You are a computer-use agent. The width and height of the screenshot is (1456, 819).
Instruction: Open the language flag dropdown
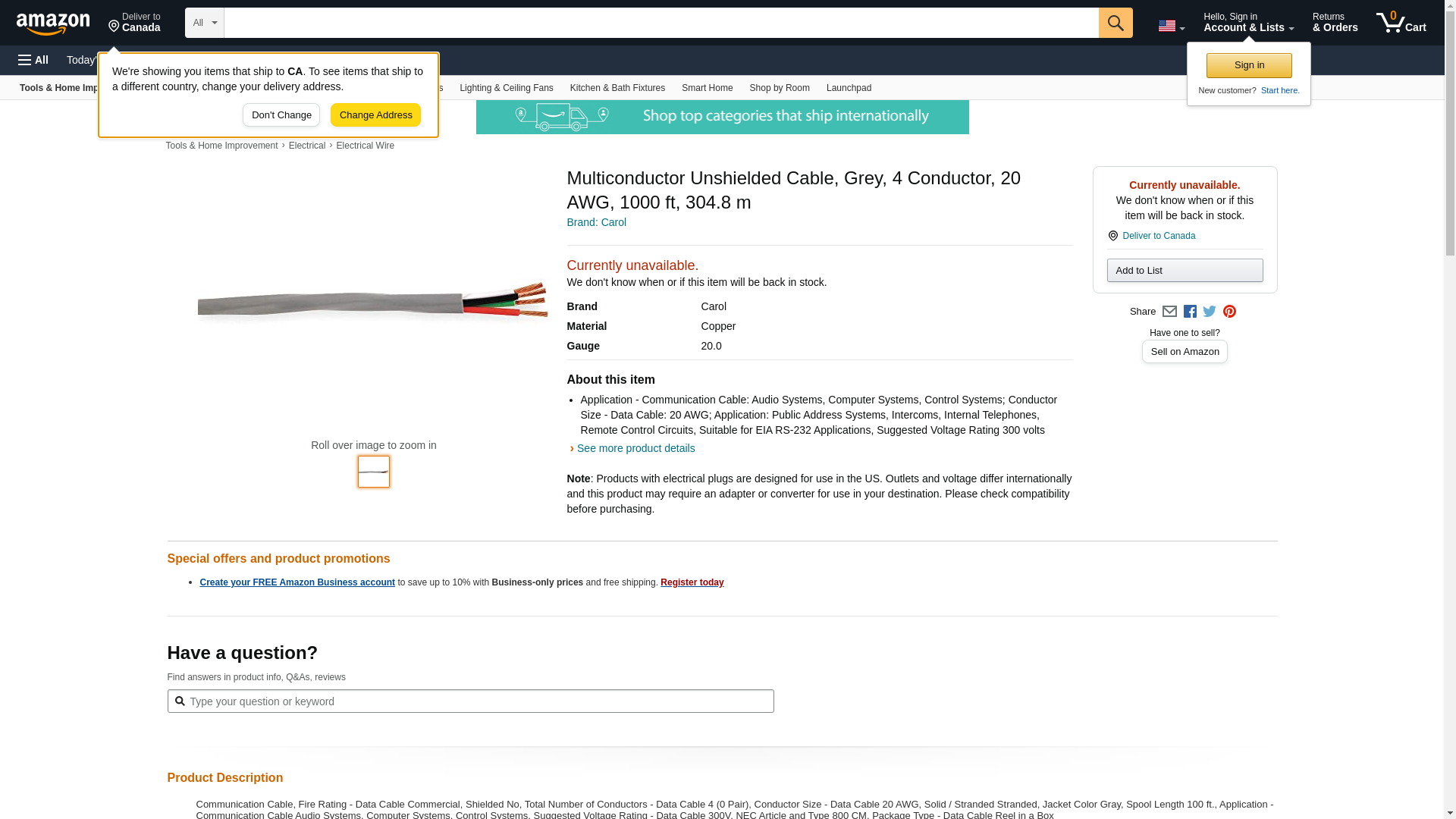1171,26
